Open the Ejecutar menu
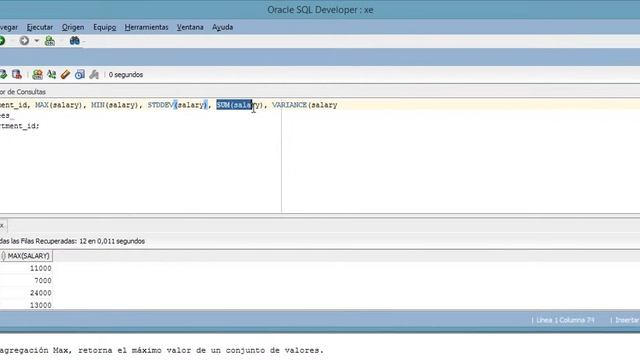 pyautogui.click(x=40, y=27)
